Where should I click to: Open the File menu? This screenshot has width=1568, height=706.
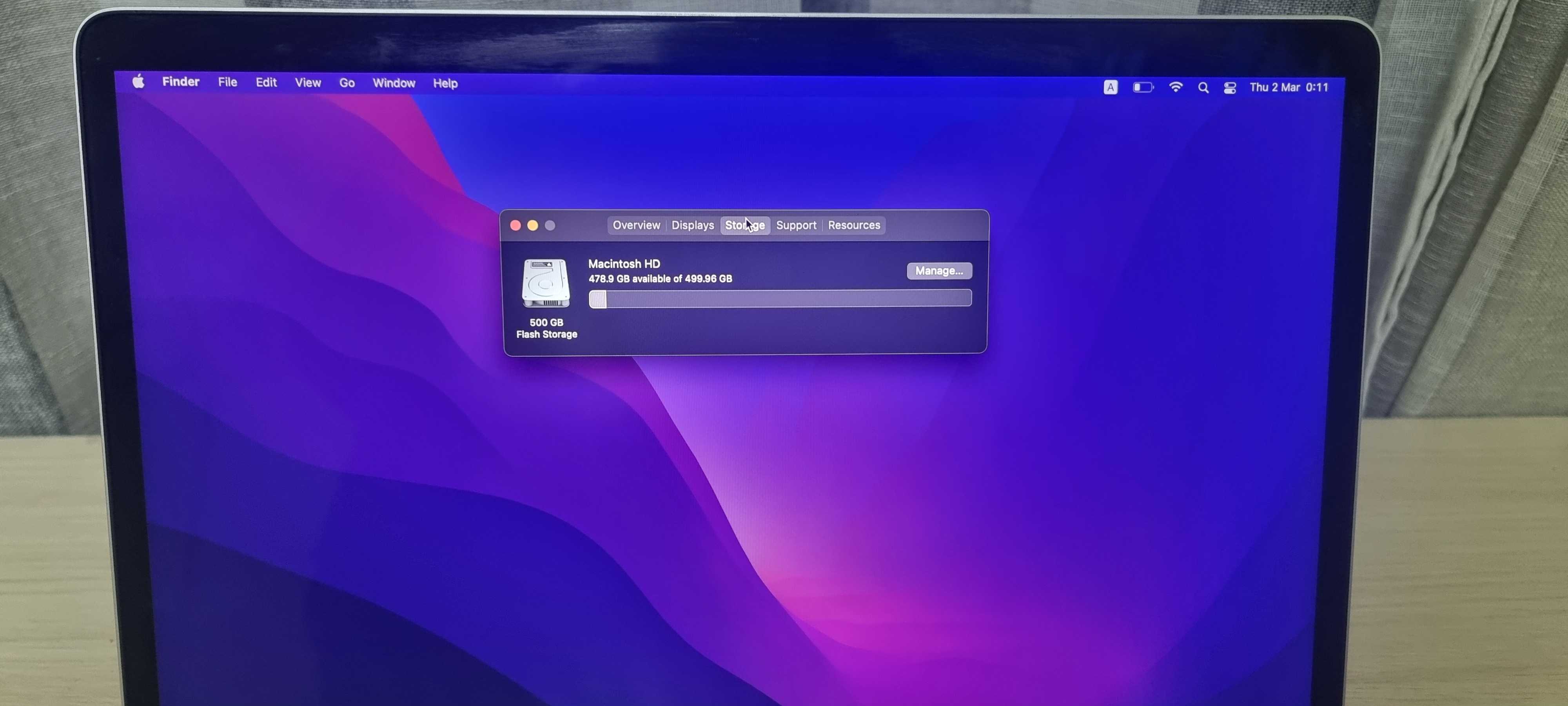(x=228, y=82)
